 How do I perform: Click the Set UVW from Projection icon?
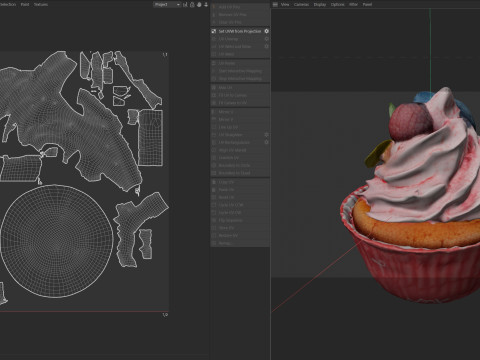pyautogui.click(x=214, y=31)
